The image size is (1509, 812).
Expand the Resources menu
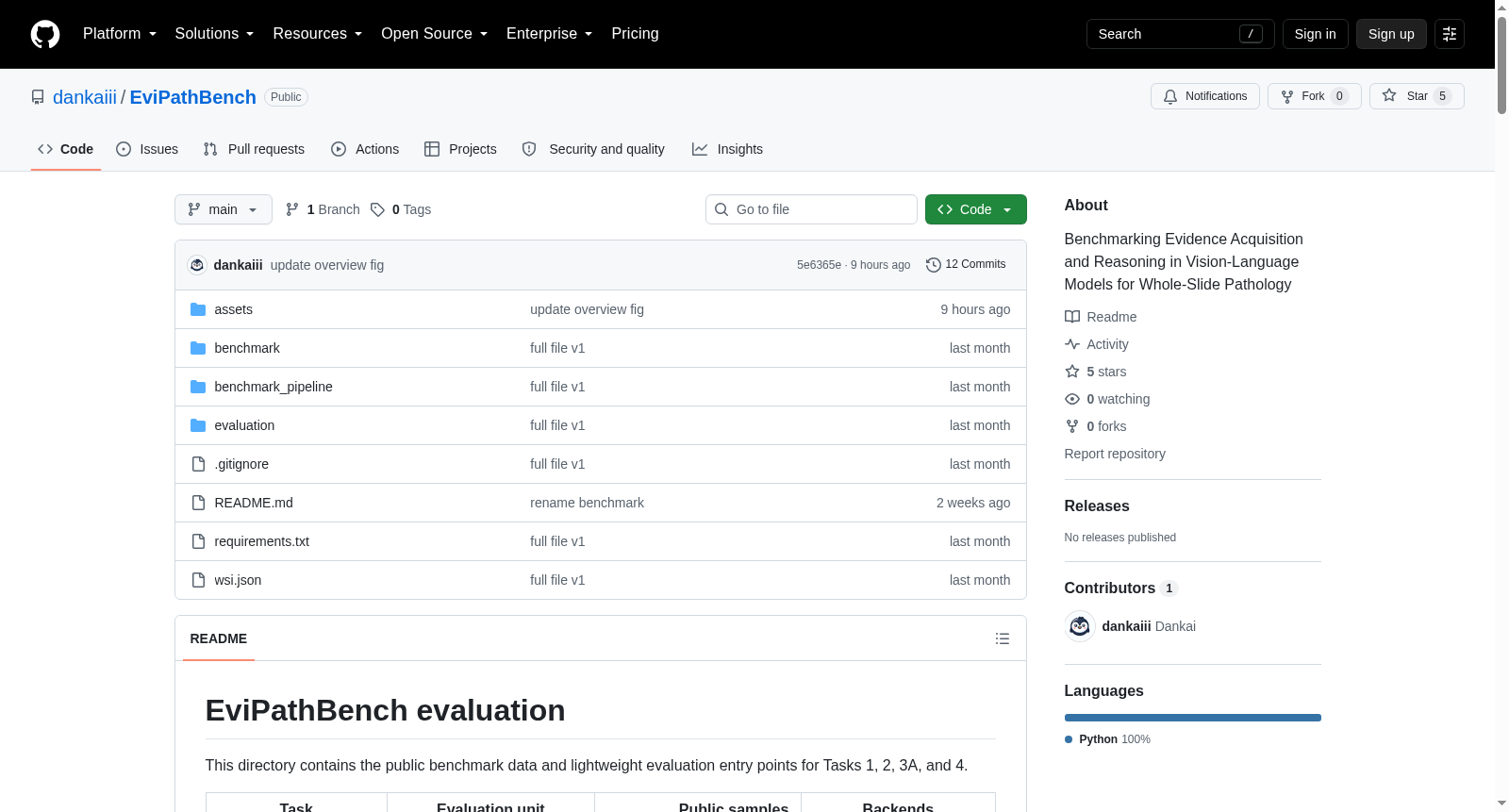(x=317, y=34)
